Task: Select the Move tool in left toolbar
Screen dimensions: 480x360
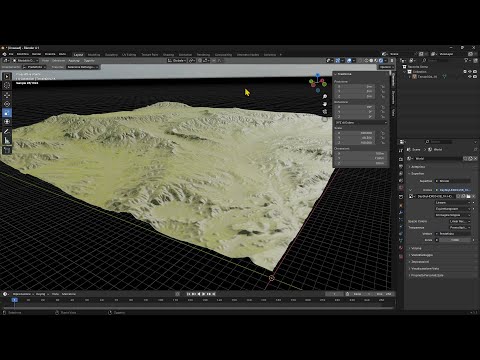Action: point(7,95)
